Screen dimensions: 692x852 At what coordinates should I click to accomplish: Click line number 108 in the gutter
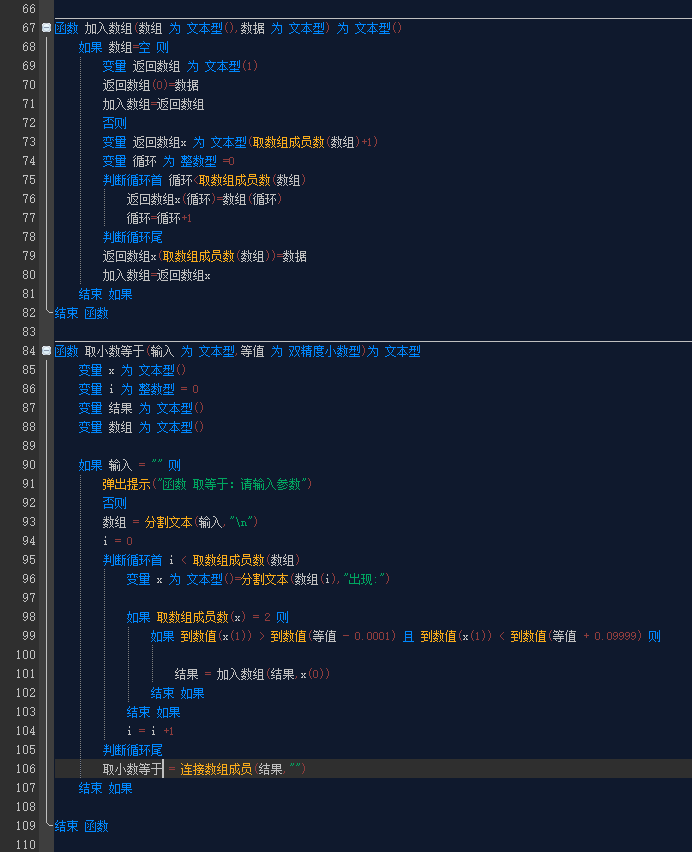pos(26,807)
